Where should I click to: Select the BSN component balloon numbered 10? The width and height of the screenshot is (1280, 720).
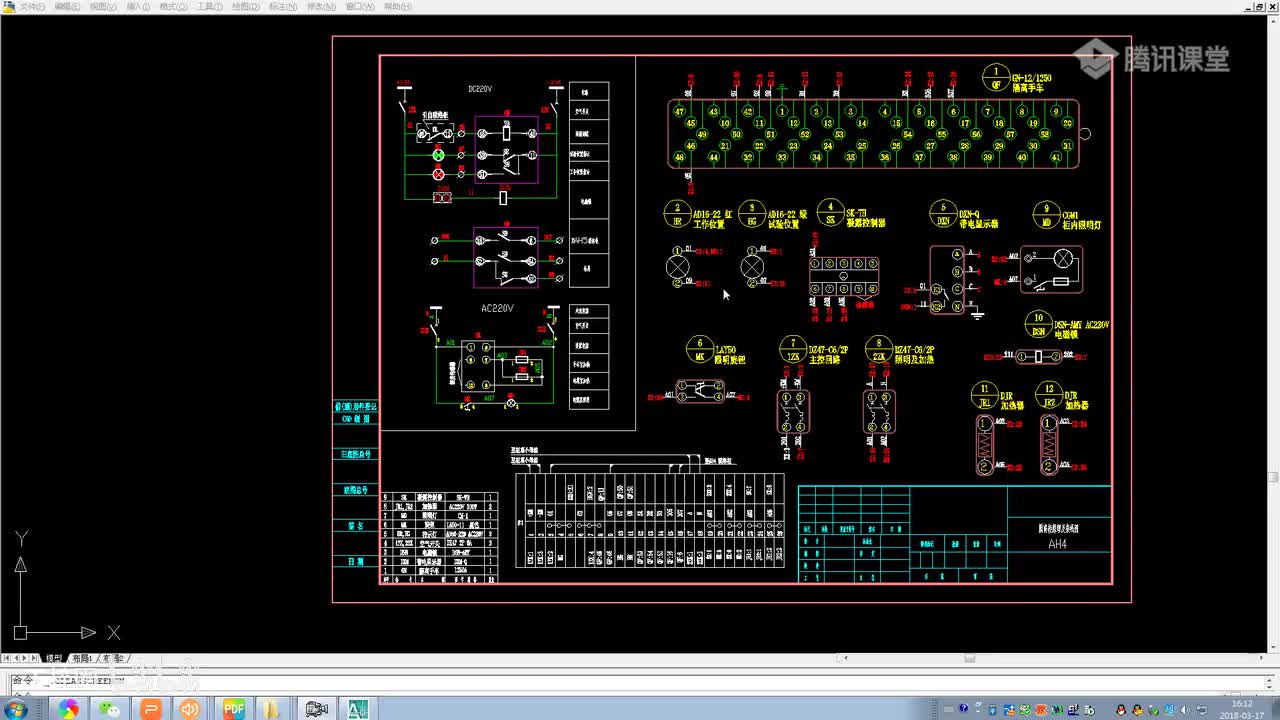[x=1039, y=325]
